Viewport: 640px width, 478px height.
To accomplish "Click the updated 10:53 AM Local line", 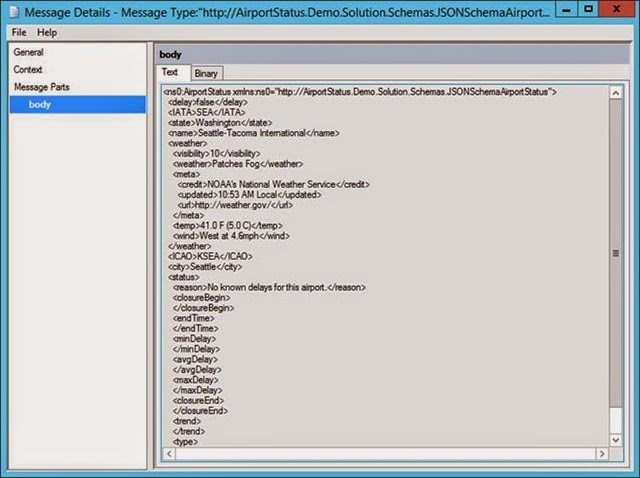I will click(249, 195).
